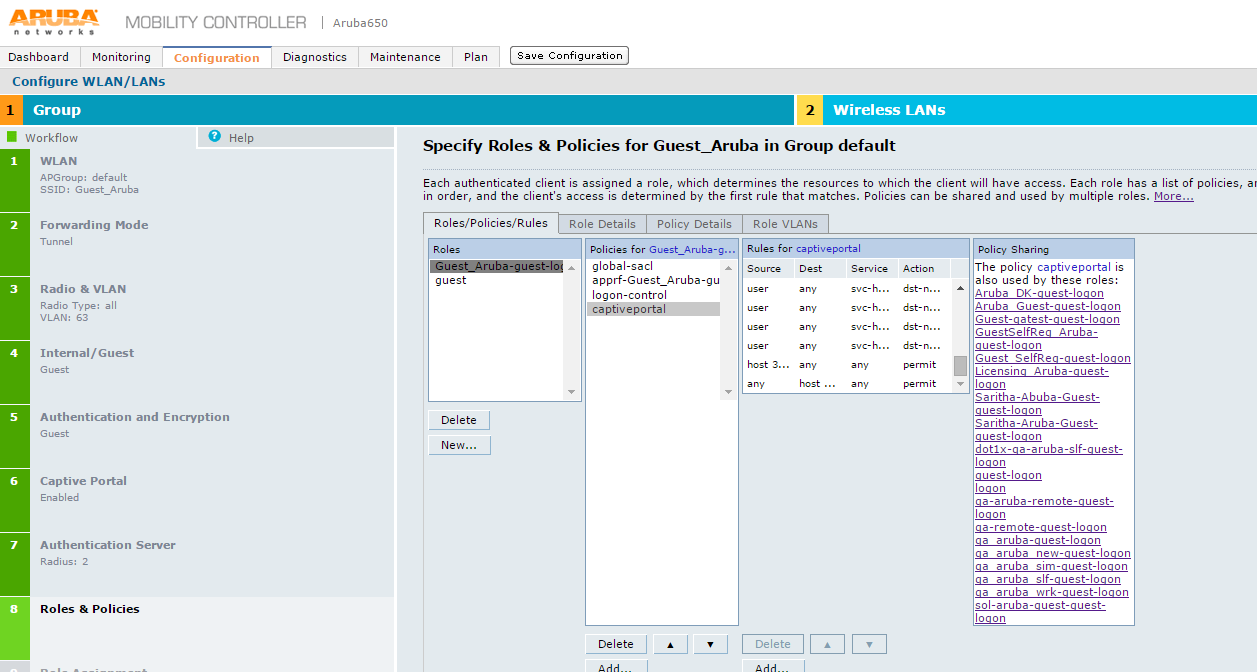Switch to the Policy Details tab
The image size is (1257, 672).
tap(694, 224)
